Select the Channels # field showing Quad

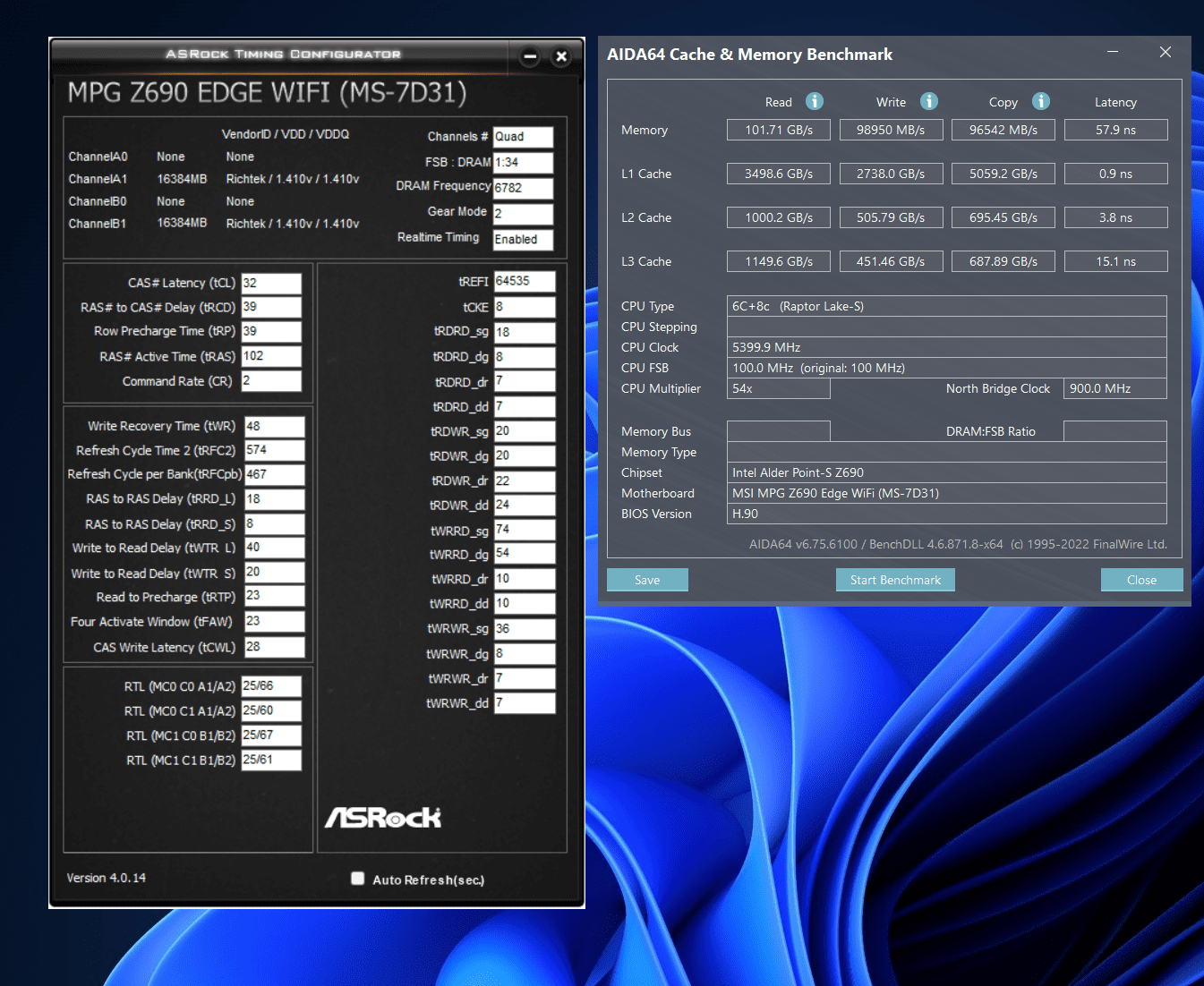pyautogui.click(x=523, y=137)
